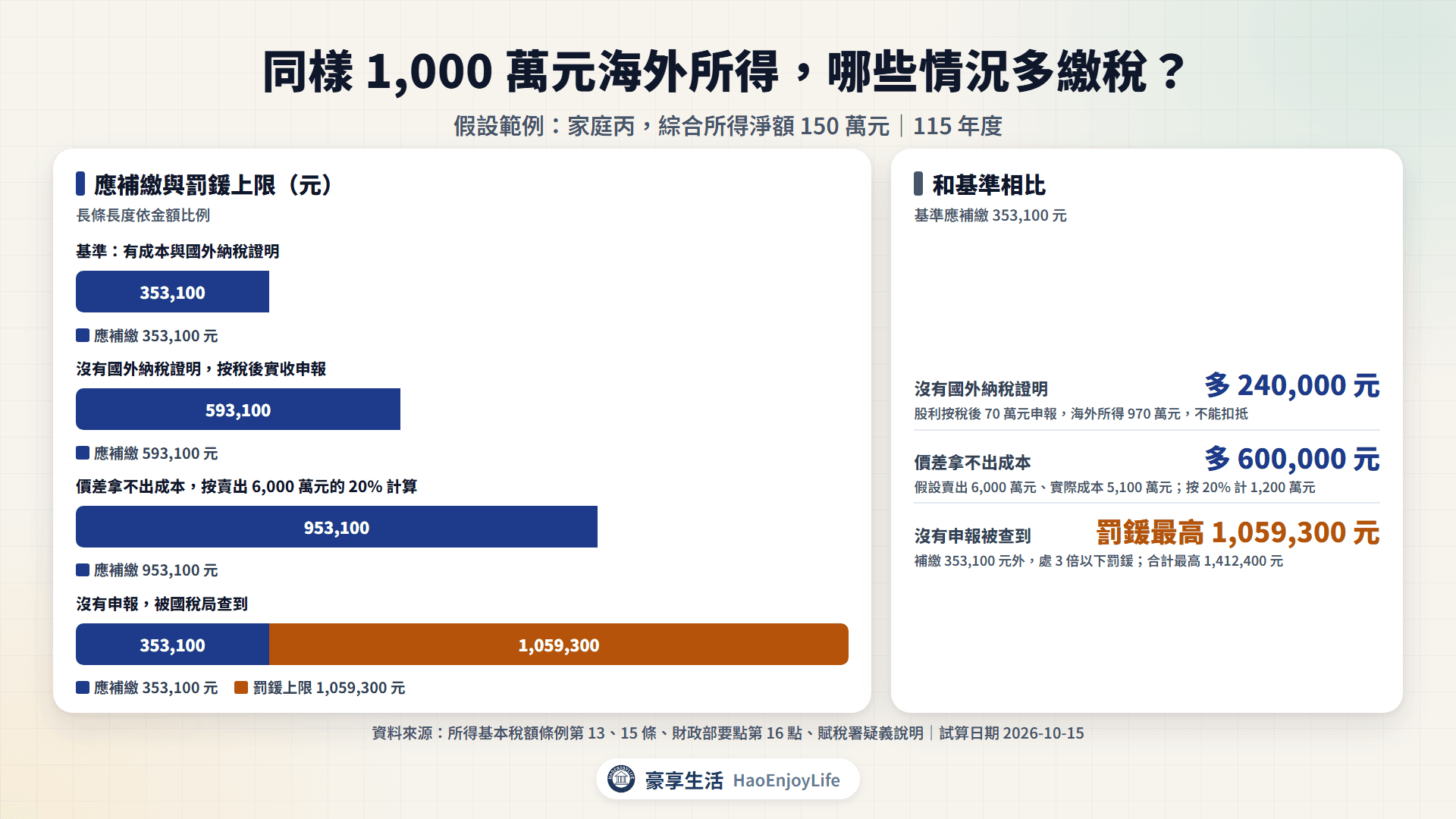
Task: Click the value 罰鍰最高 1,059,300 元
Action: click(1238, 532)
